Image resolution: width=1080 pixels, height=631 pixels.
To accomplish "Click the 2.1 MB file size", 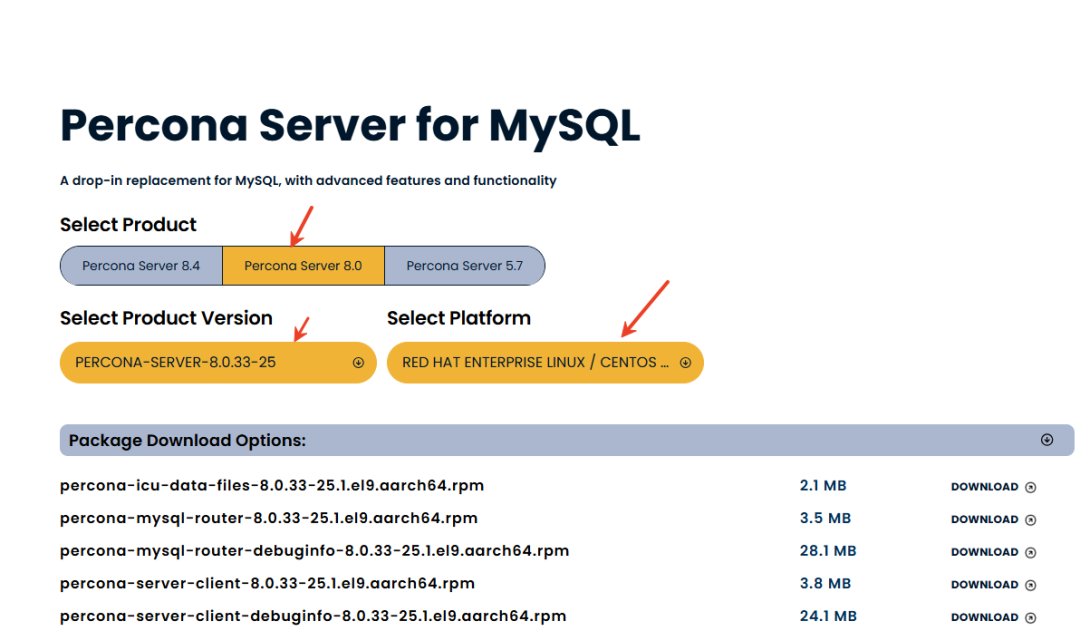I will coord(823,486).
